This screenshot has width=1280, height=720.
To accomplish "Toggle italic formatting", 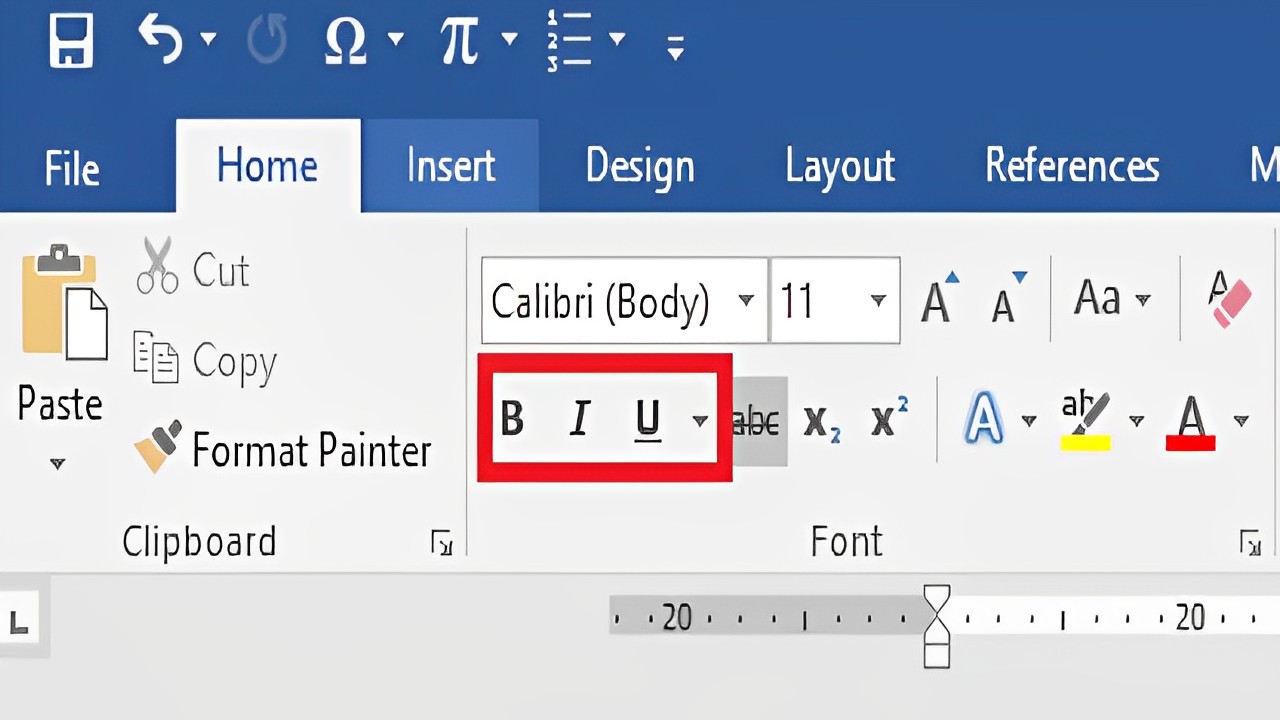I will coord(579,419).
